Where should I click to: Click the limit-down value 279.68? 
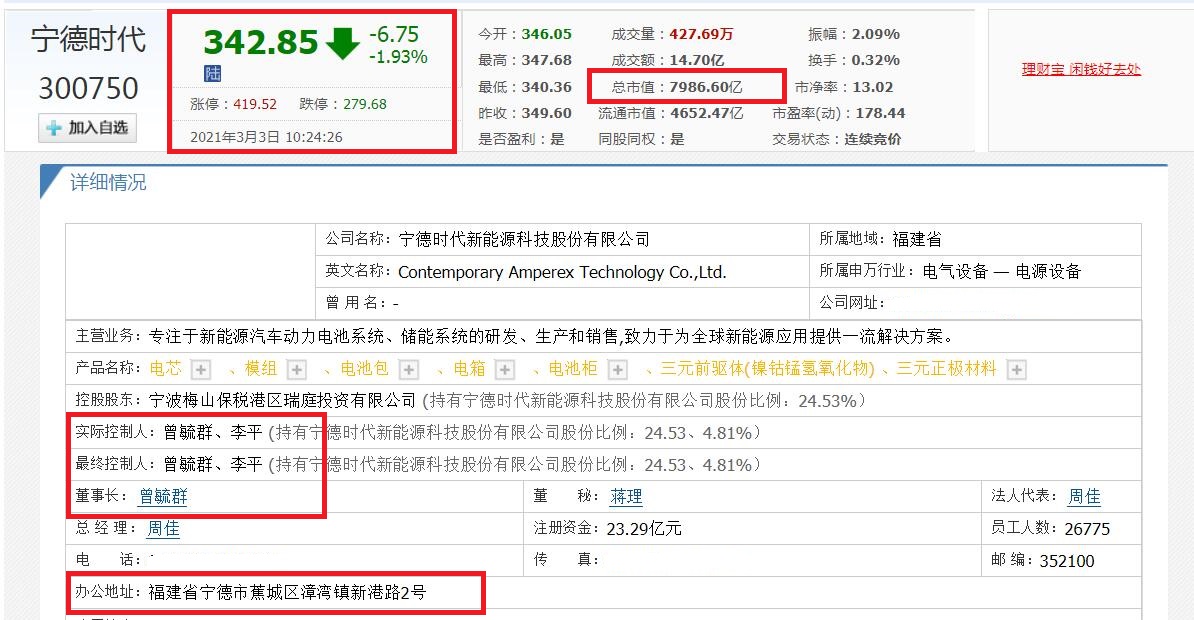(365, 104)
